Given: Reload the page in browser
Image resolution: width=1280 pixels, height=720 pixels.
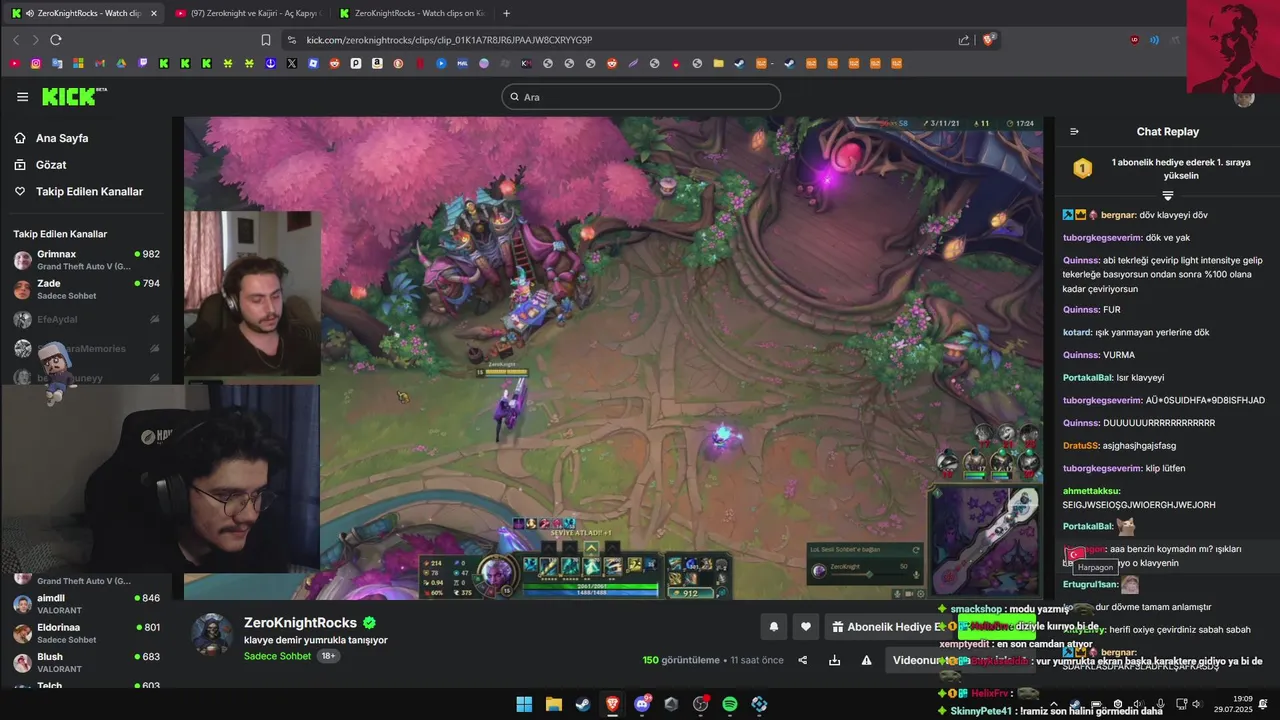Looking at the screenshot, I should pyautogui.click(x=55, y=40).
